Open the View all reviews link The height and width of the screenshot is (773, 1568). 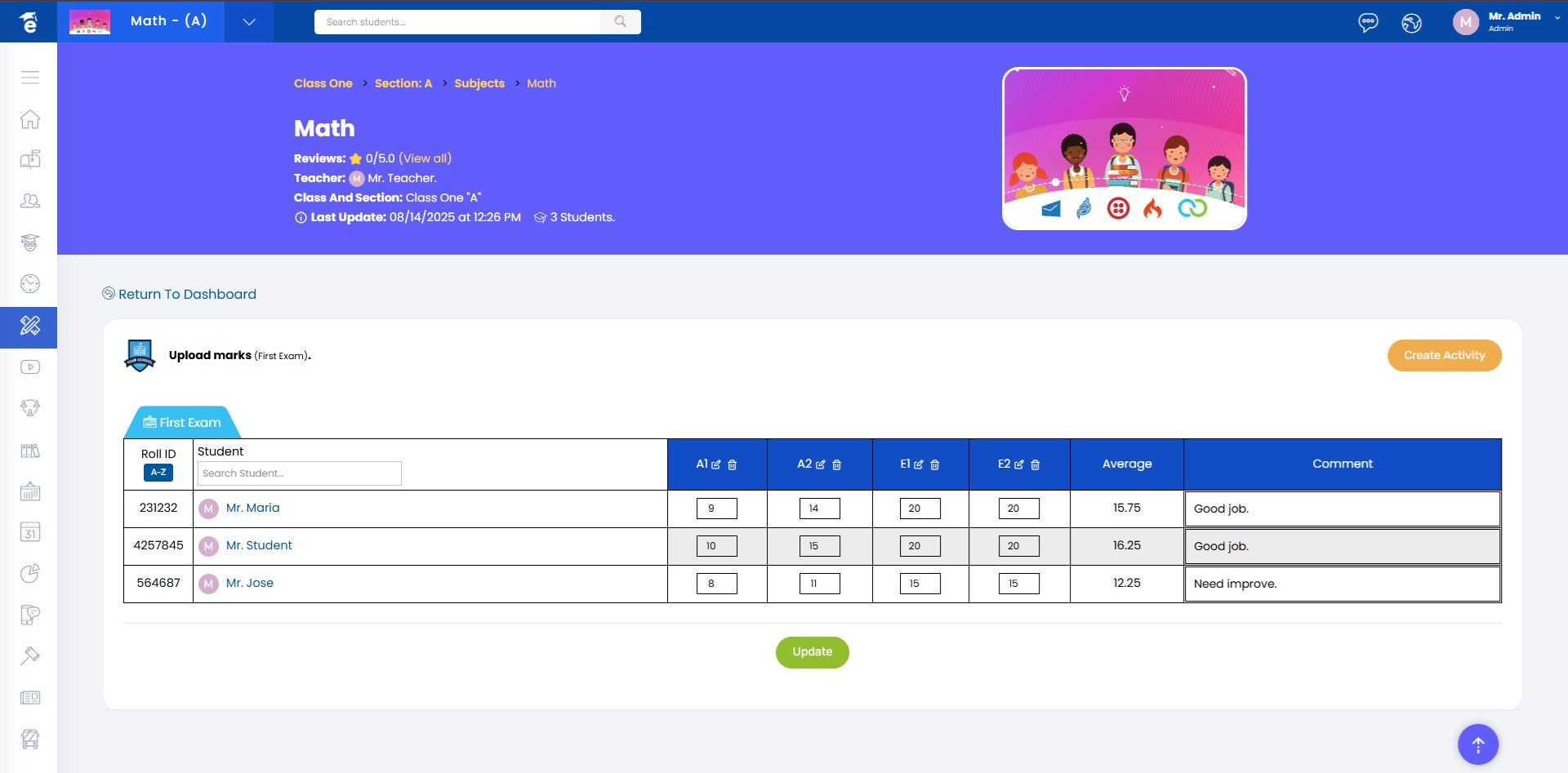pos(425,158)
